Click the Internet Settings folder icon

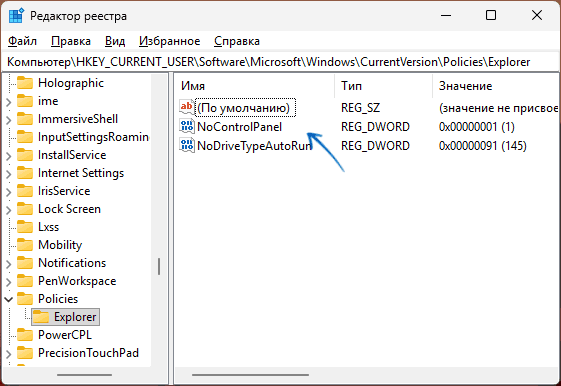point(25,173)
